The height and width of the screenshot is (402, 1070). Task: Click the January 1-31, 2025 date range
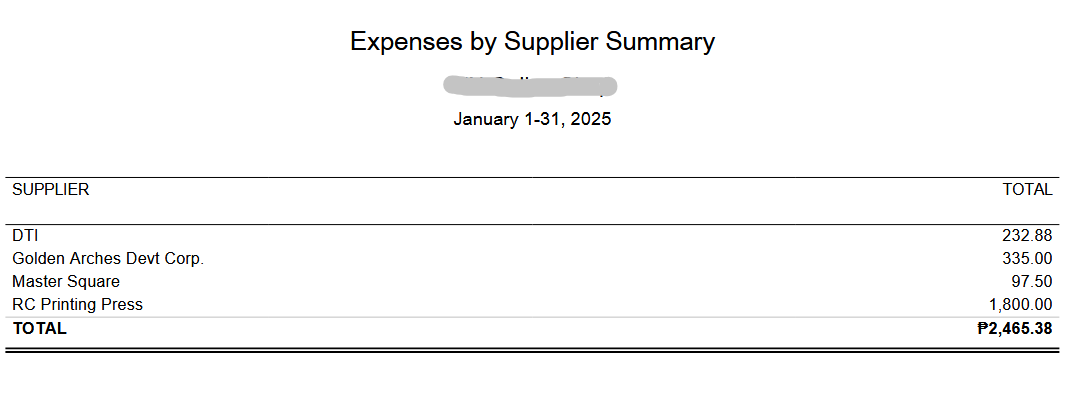coord(532,119)
